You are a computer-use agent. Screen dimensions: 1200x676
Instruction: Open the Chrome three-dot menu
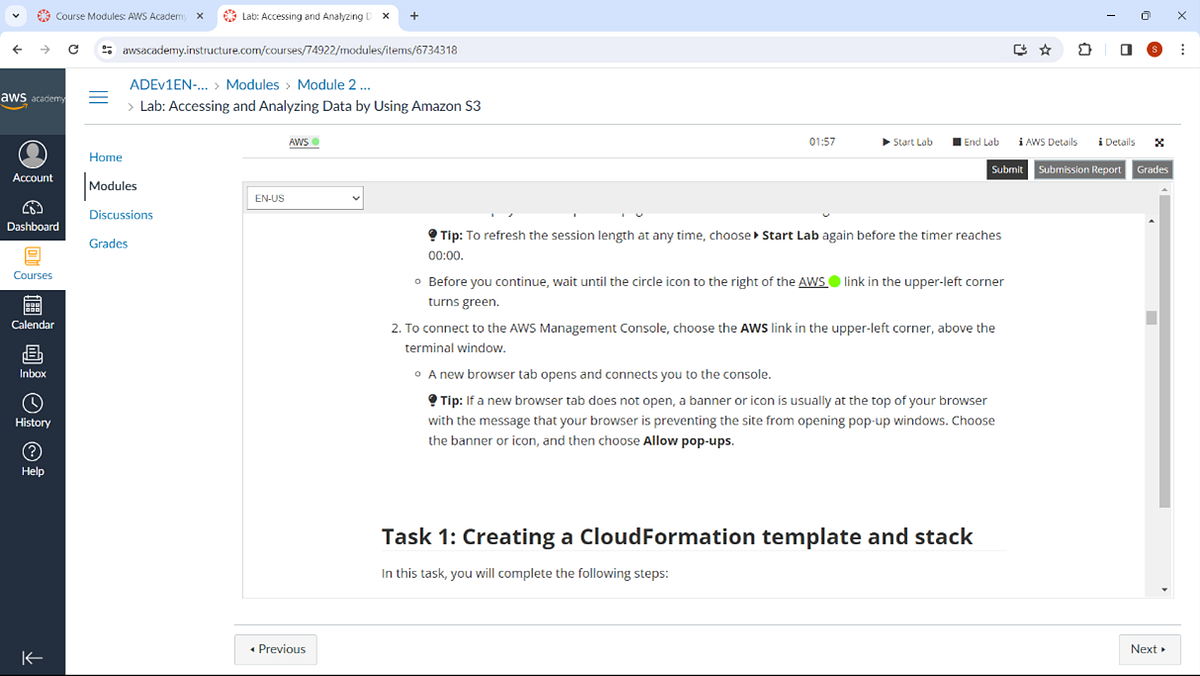click(1182, 48)
